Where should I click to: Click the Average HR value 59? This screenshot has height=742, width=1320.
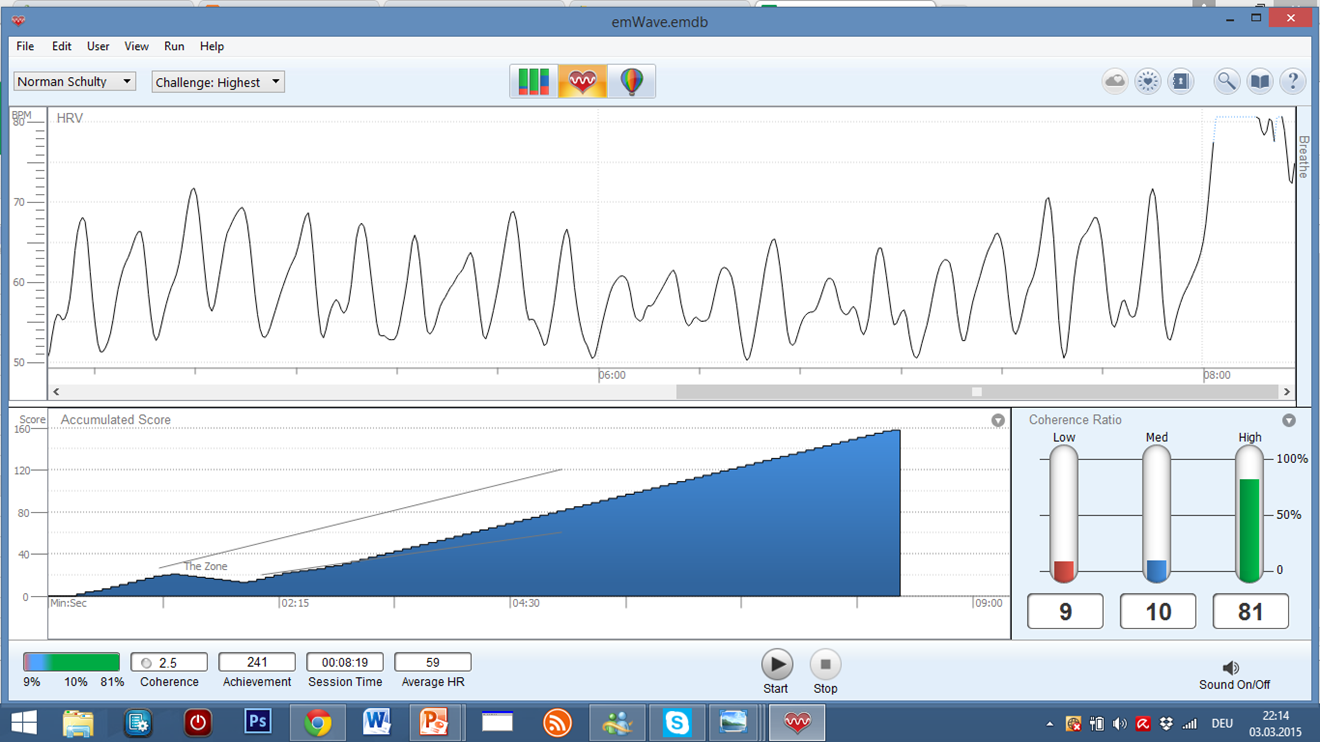click(x=433, y=662)
